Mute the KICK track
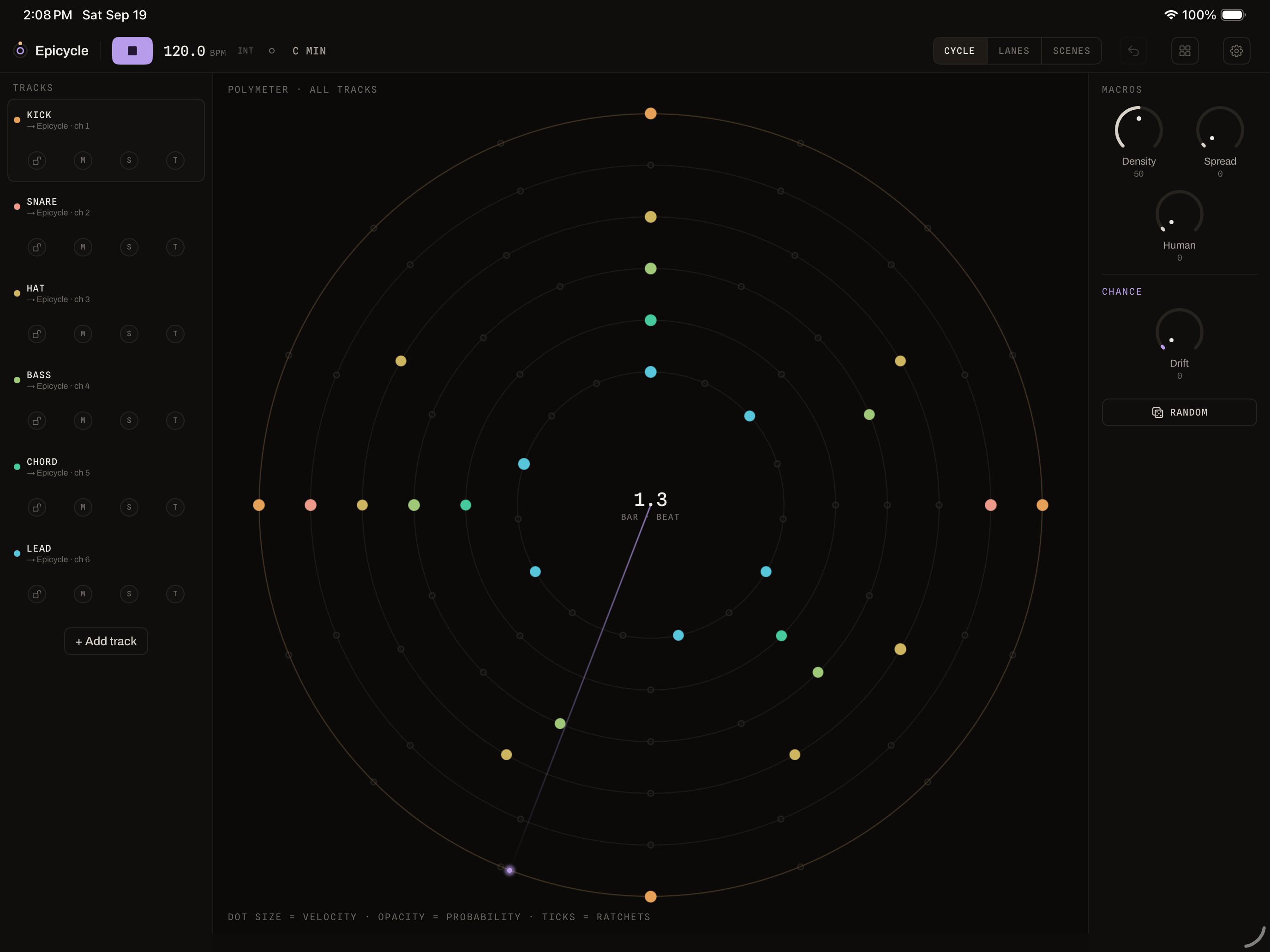The height and width of the screenshot is (952, 1270). pyautogui.click(x=83, y=161)
